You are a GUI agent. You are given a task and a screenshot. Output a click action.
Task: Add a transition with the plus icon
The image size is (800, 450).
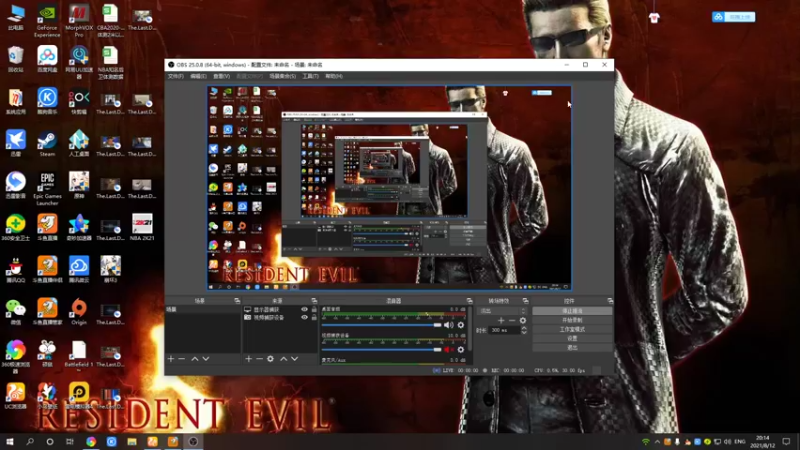coord(501,320)
